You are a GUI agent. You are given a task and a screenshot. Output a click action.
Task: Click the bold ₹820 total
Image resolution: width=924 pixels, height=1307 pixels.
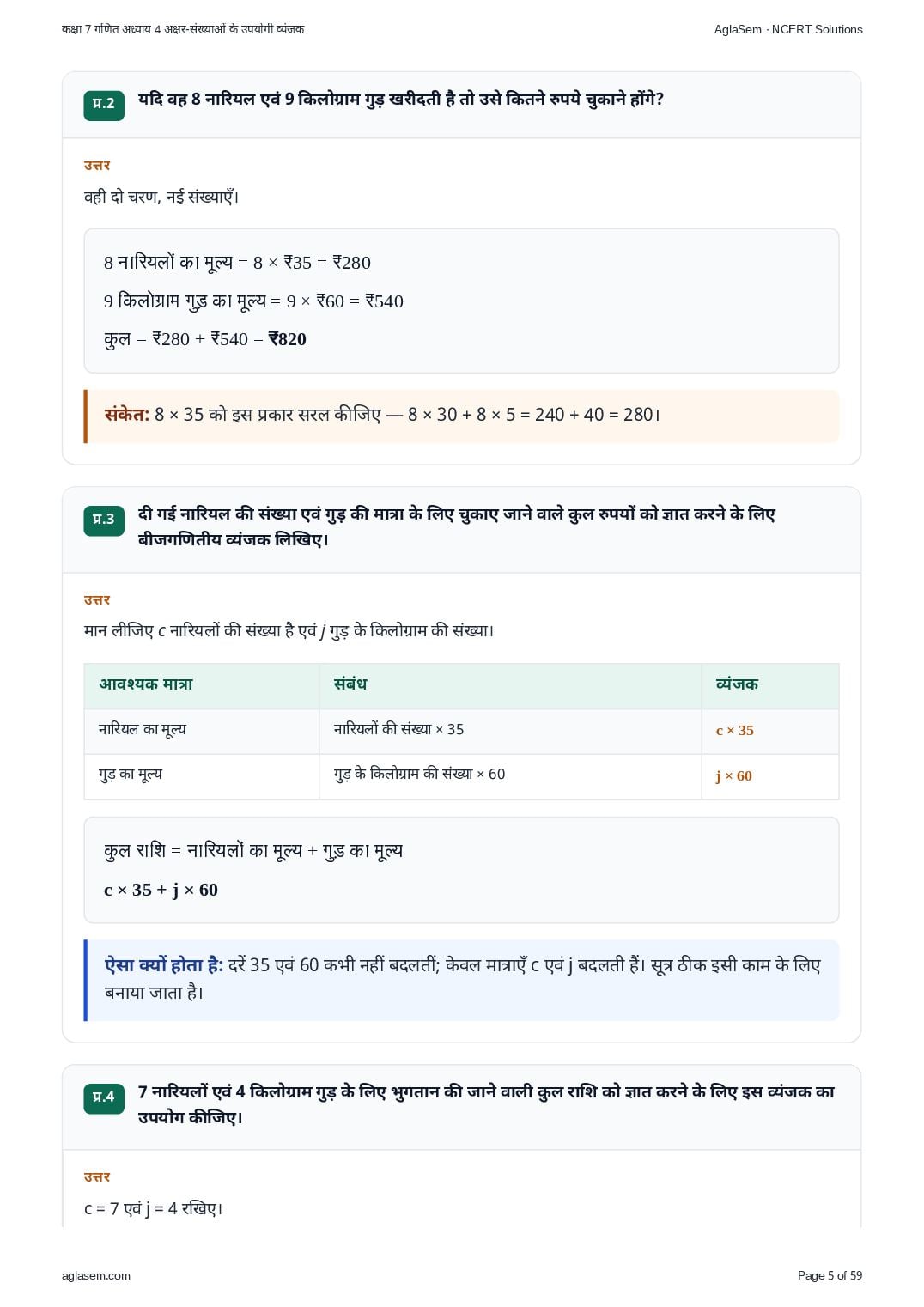[x=287, y=339]
